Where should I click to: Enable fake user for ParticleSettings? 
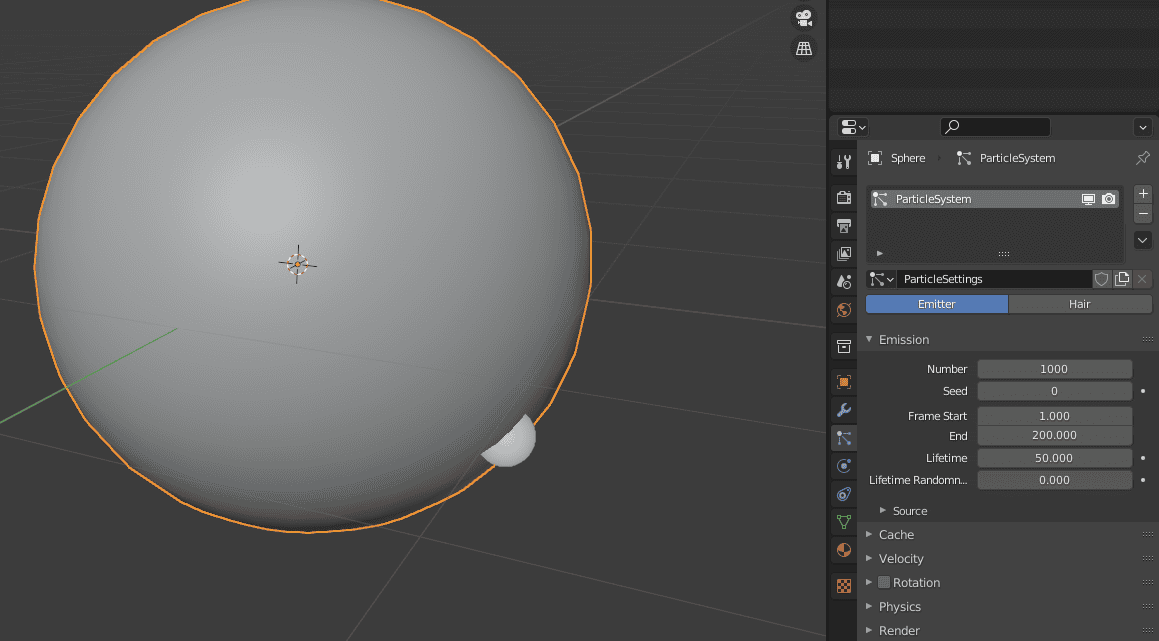(x=1101, y=279)
